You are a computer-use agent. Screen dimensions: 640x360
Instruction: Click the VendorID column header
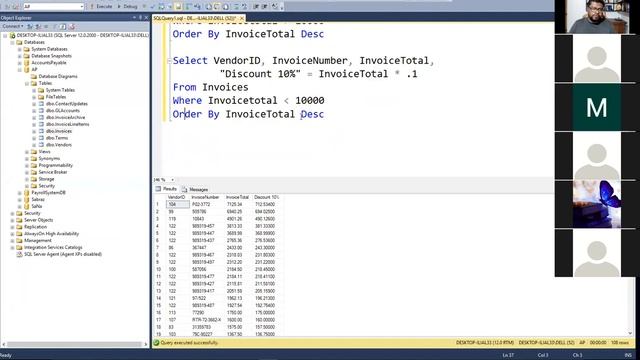(178, 197)
